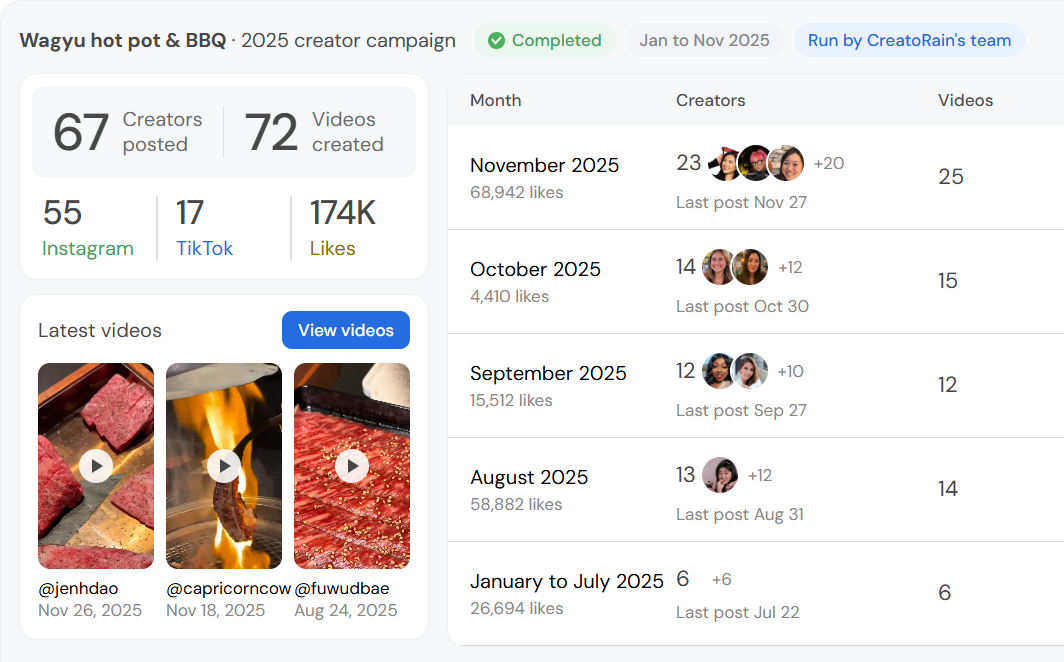Click the Wagyu hot pot & BBQ title

point(123,41)
